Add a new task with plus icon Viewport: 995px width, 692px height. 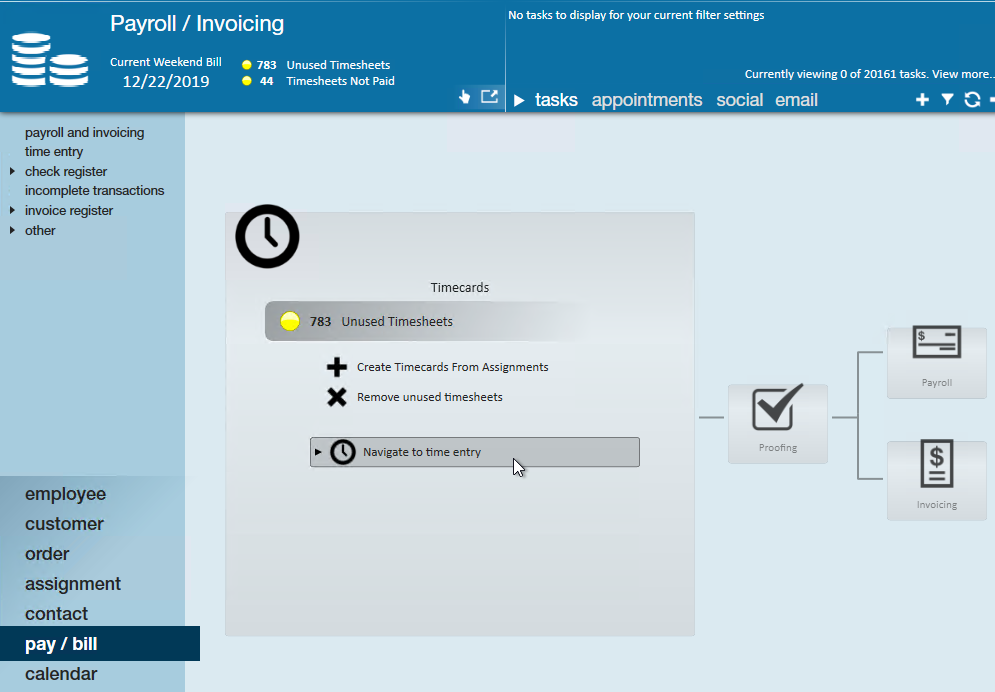pyautogui.click(x=922, y=100)
